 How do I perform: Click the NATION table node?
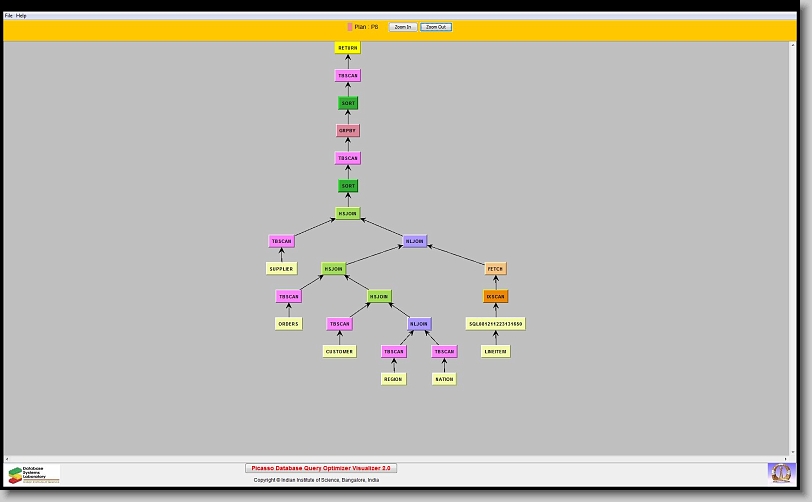point(444,379)
